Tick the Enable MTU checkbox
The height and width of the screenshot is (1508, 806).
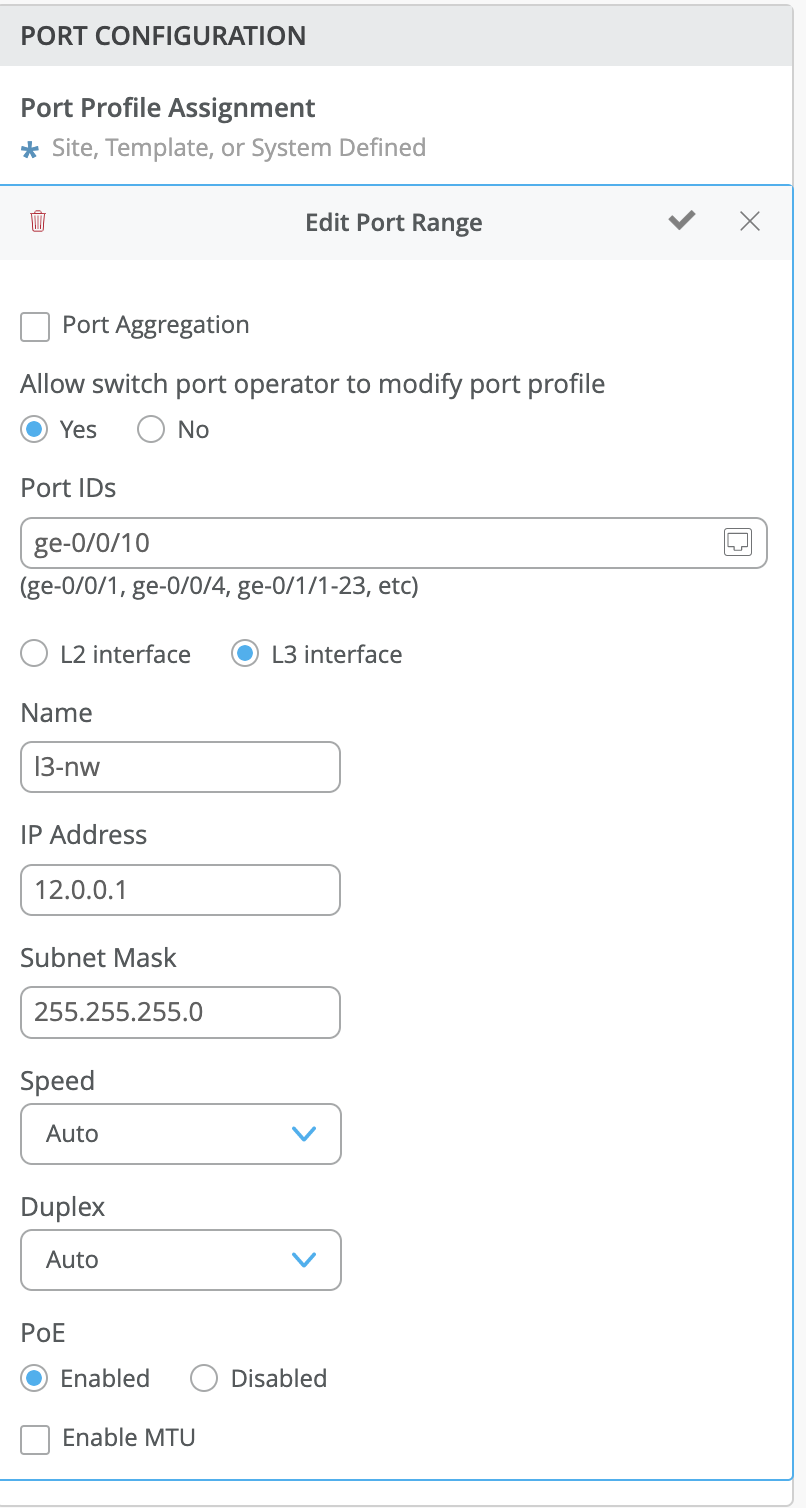click(35, 1440)
